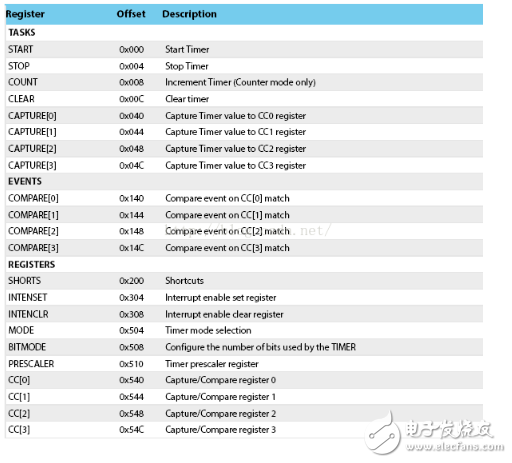Select the Register column header
The height and width of the screenshot is (463, 512).
[x=25, y=14]
